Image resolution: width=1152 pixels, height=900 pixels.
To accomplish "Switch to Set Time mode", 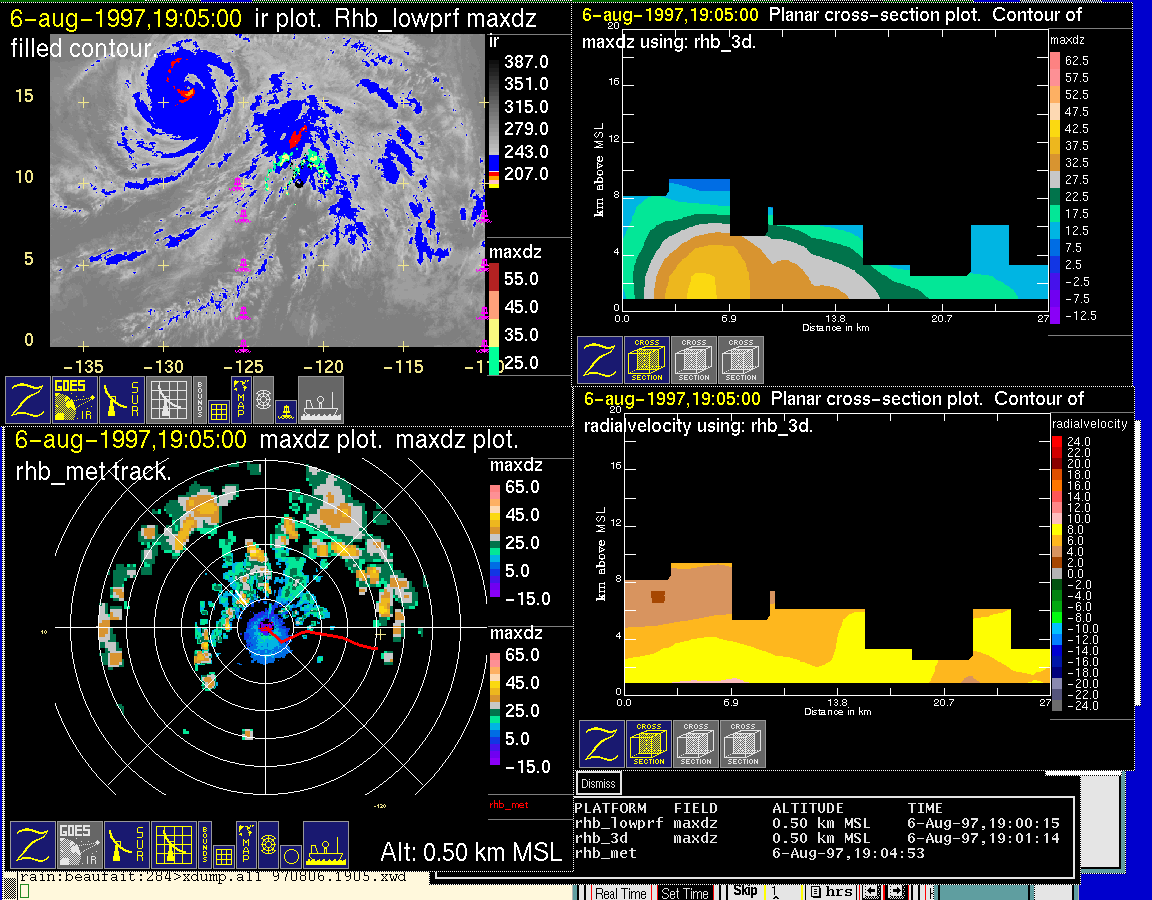I will point(684,893).
